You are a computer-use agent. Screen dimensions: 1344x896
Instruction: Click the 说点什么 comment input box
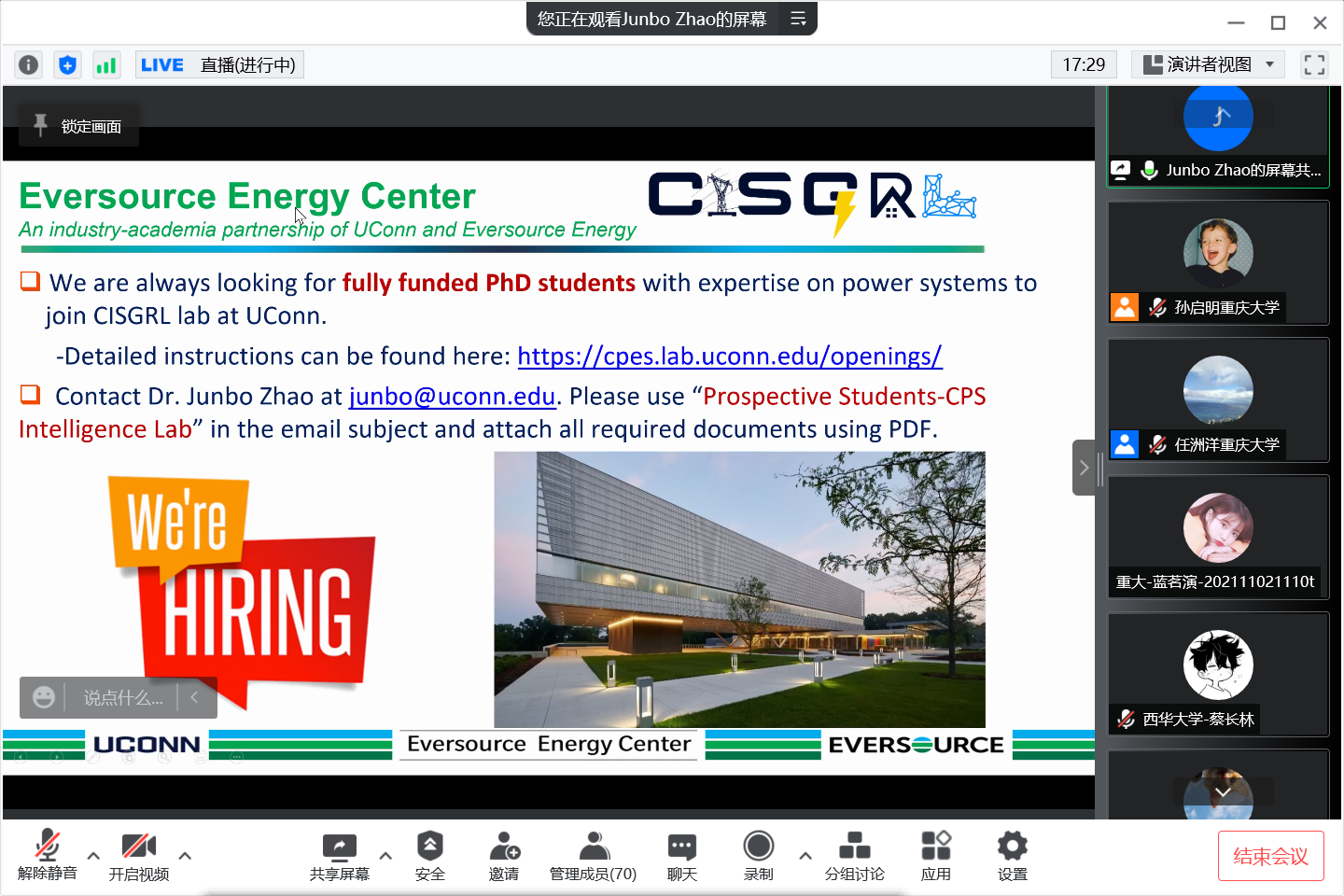pyautogui.click(x=122, y=698)
